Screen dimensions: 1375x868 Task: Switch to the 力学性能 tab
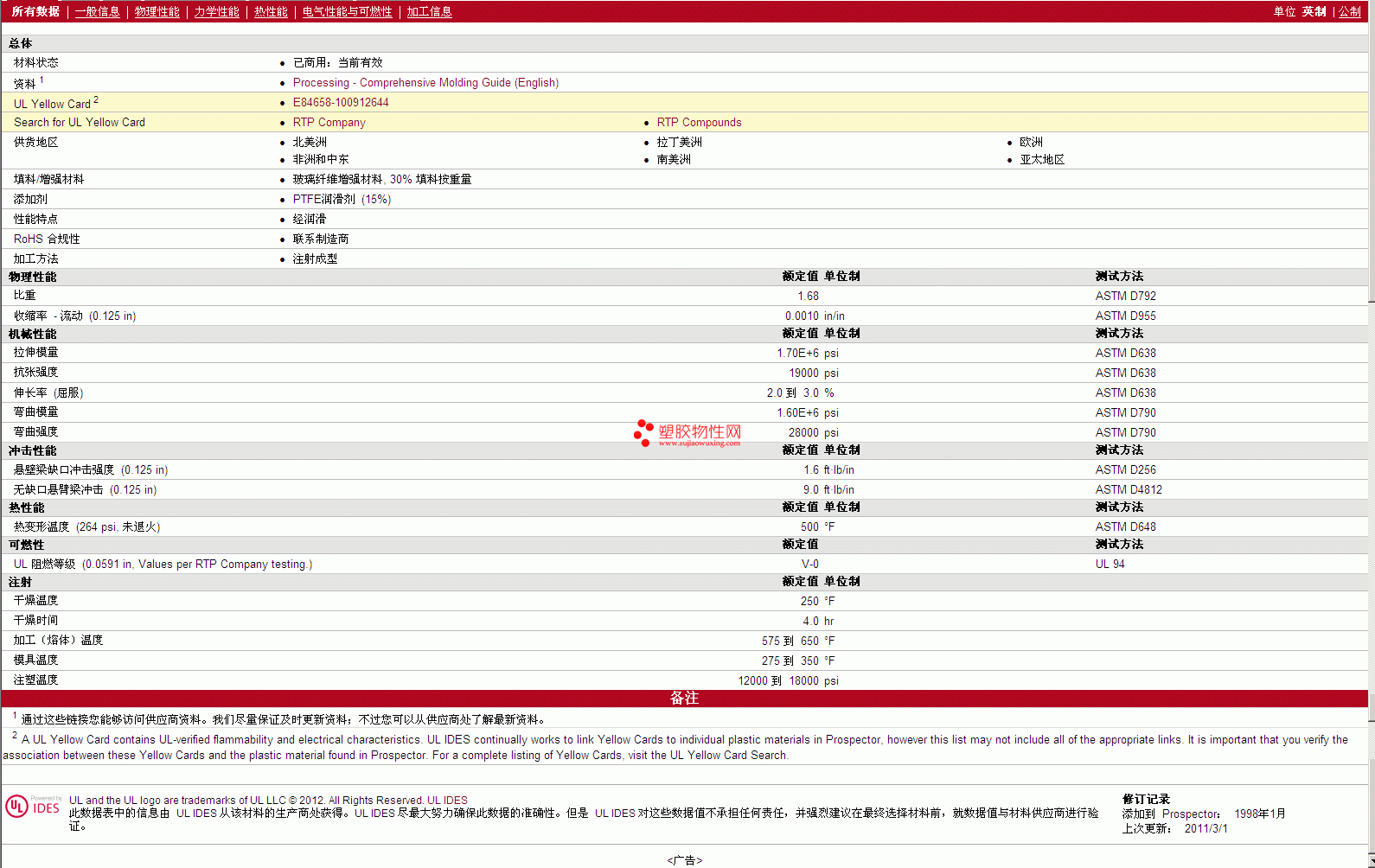point(217,11)
